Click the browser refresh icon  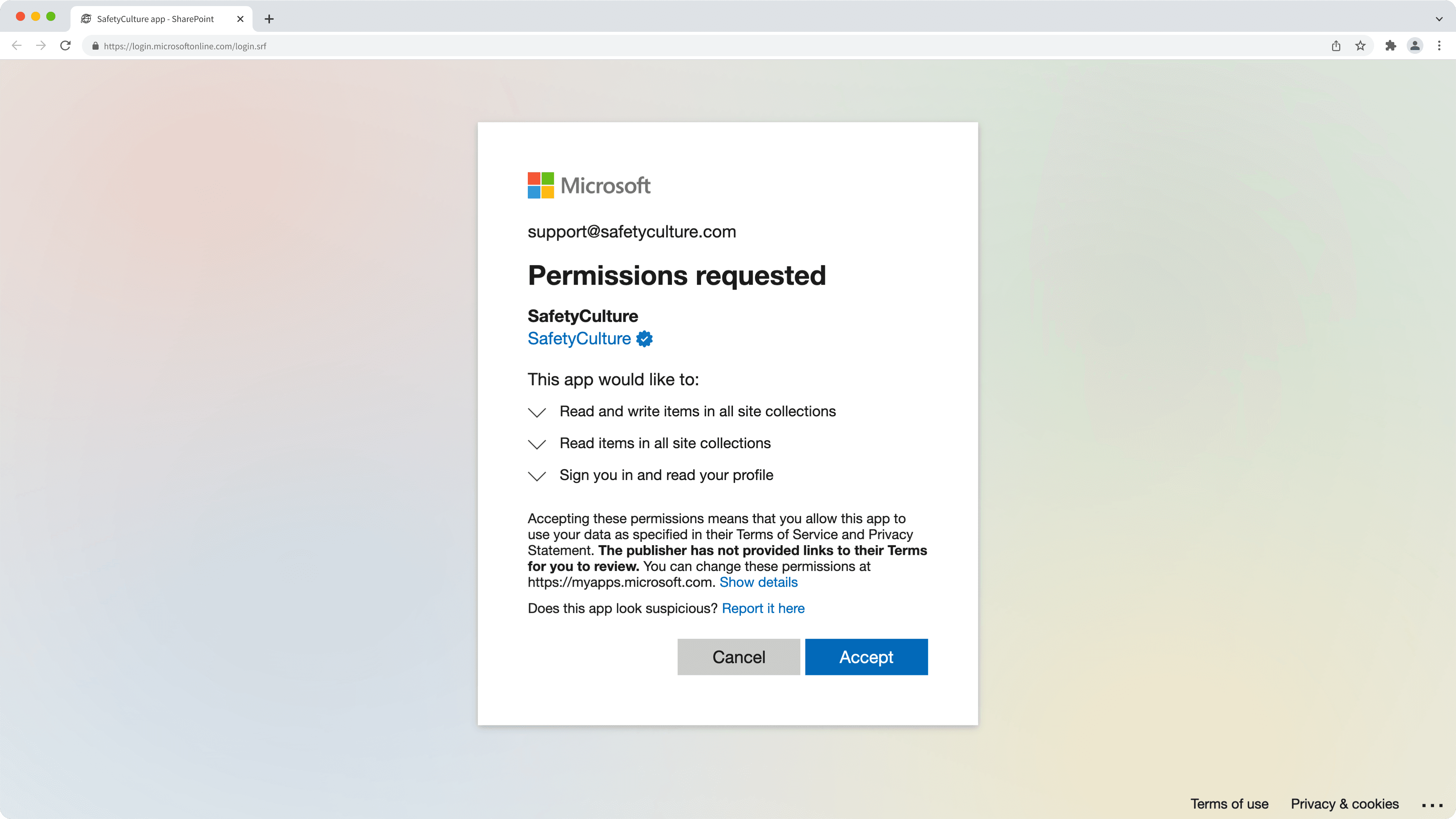[x=65, y=46]
